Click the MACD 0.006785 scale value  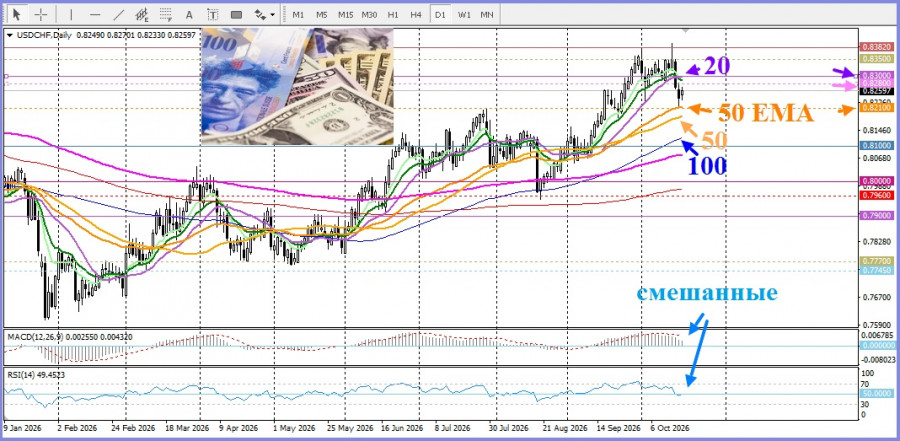tap(877, 334)
